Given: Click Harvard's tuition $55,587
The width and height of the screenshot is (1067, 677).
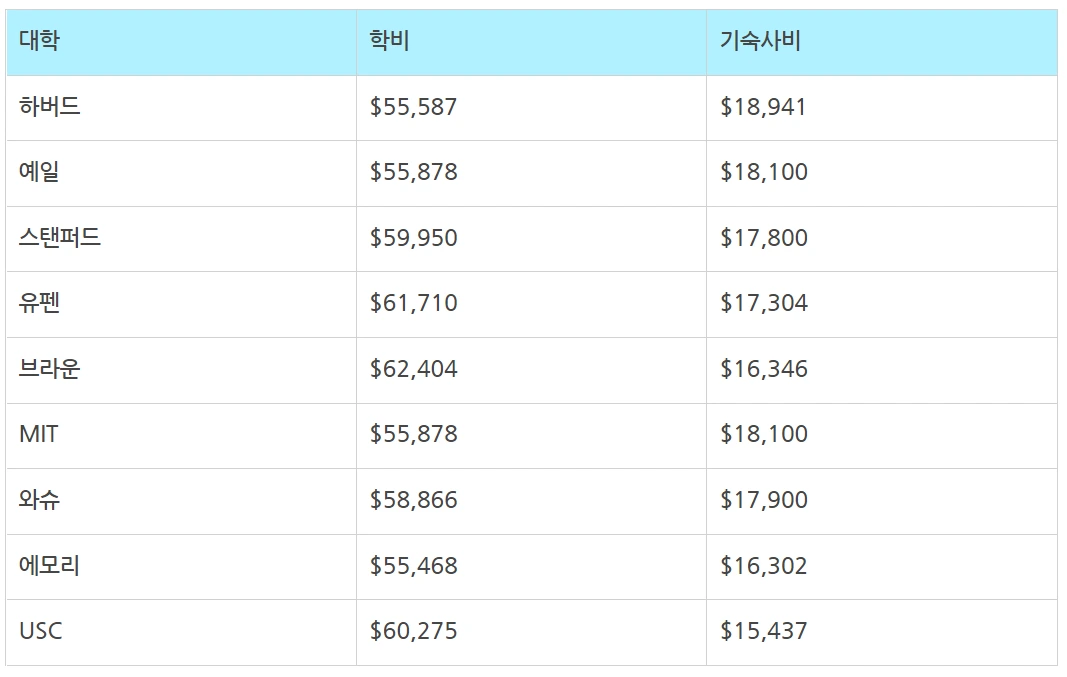Looking at the screenshot, I should [413, 107].
